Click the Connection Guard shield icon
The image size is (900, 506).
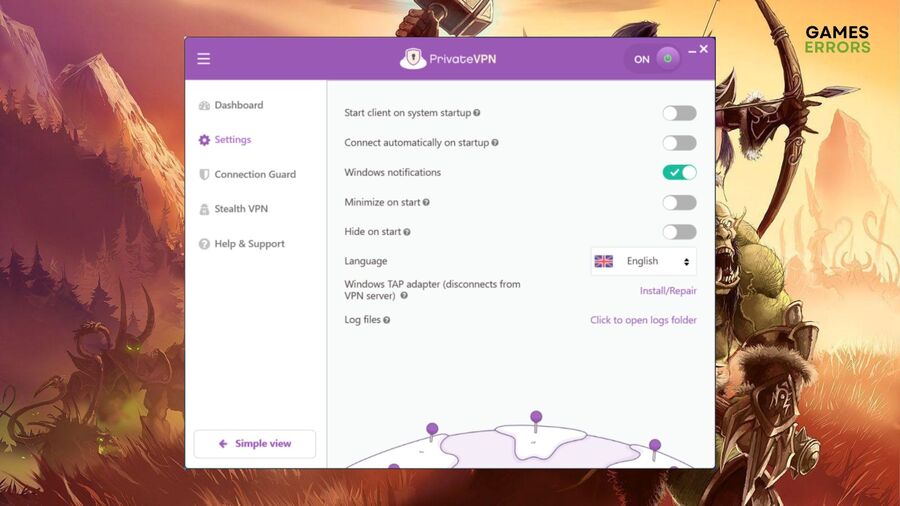click(x=204, y=174)
